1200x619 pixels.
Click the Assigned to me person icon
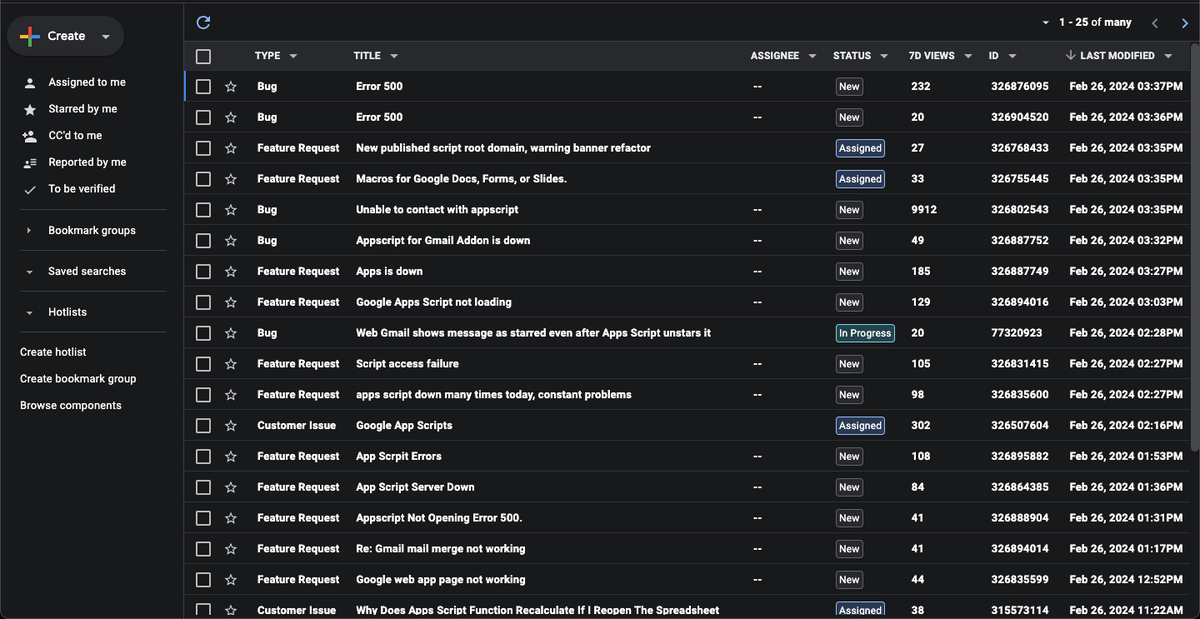tap(29, 82)
